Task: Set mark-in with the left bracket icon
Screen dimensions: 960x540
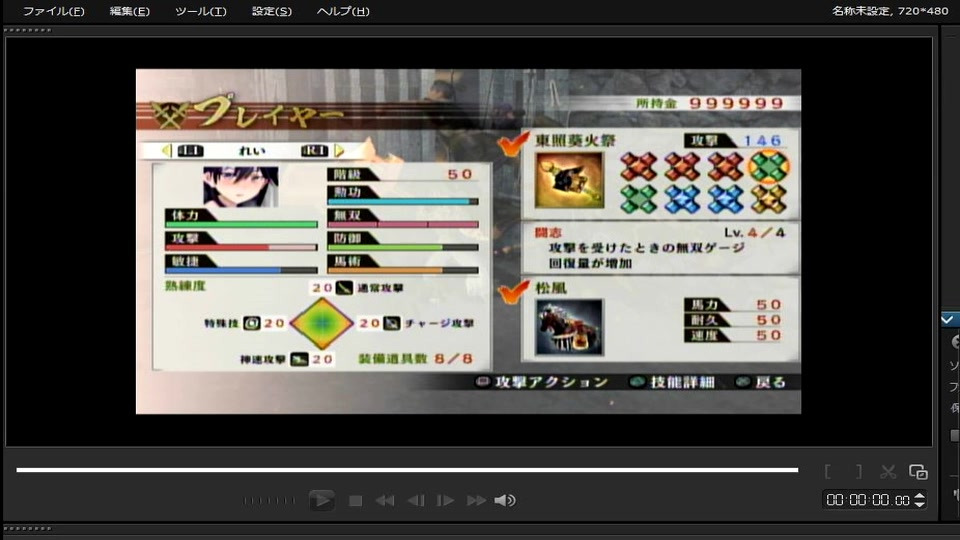Action: 828,471
